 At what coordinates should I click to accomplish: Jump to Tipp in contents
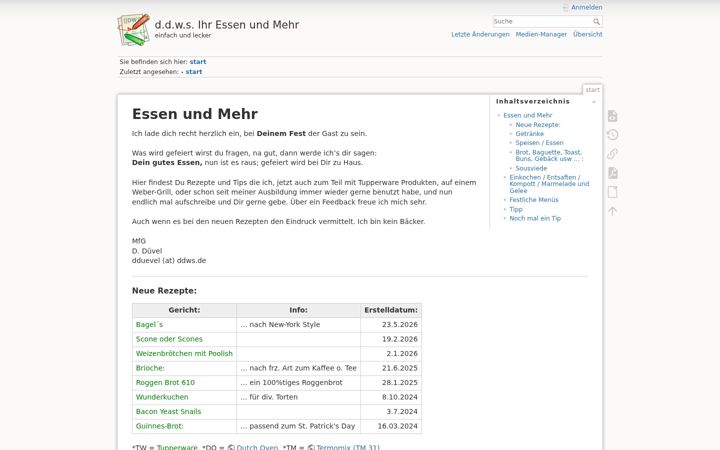516,209
